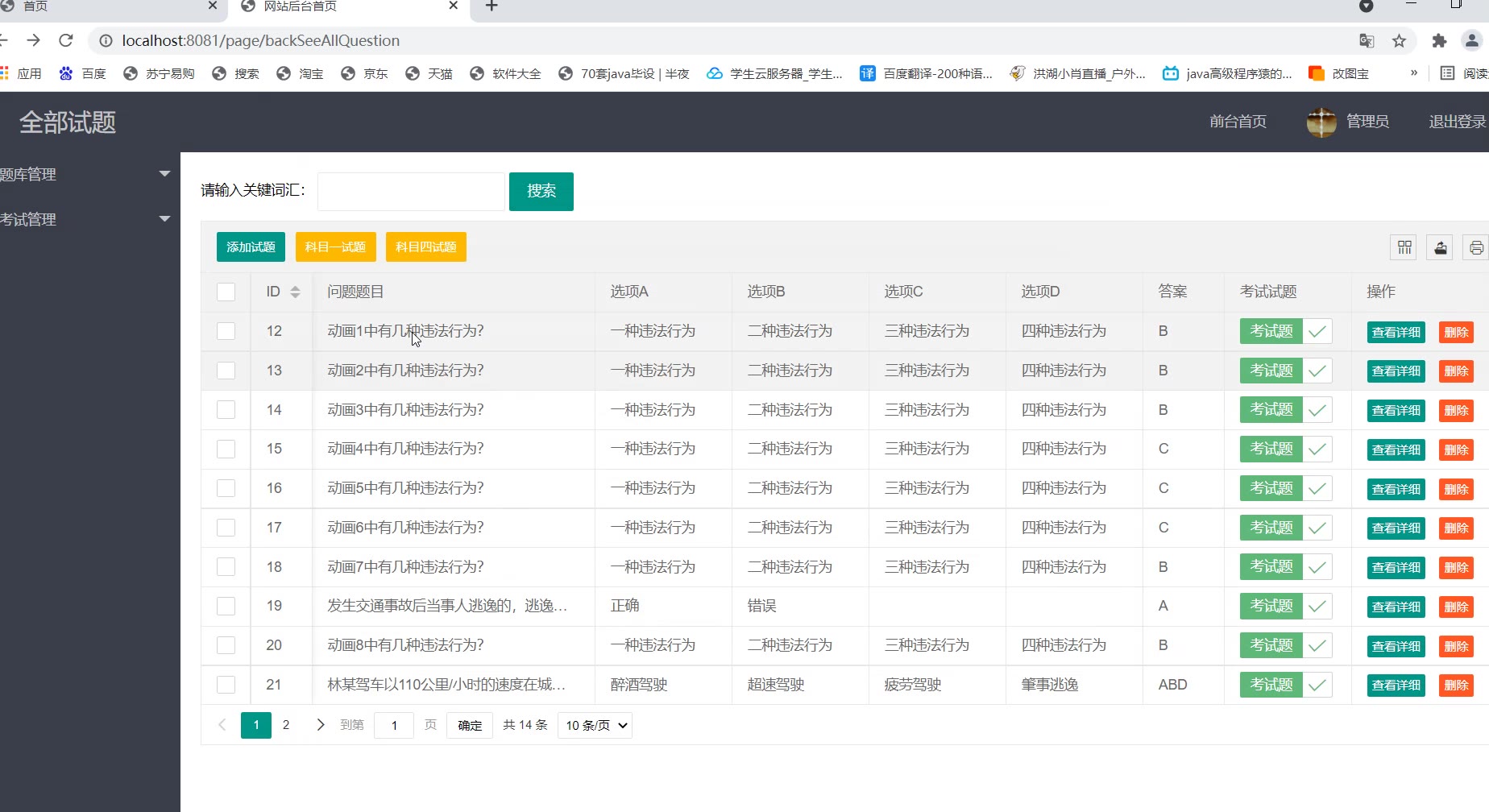
Task: Open the 改图宝 bookmark
Action: [x=1339, y=73]
